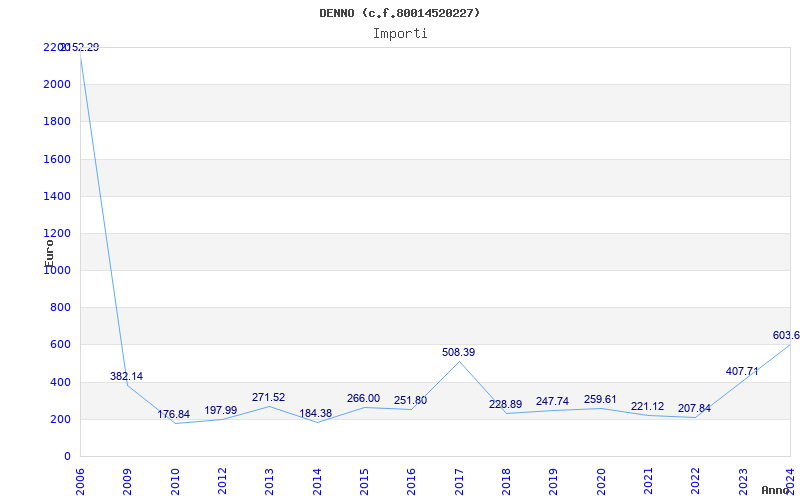Screen dimensions: 800x500
Task: Click the 407.71 data label
Action: 742,372
